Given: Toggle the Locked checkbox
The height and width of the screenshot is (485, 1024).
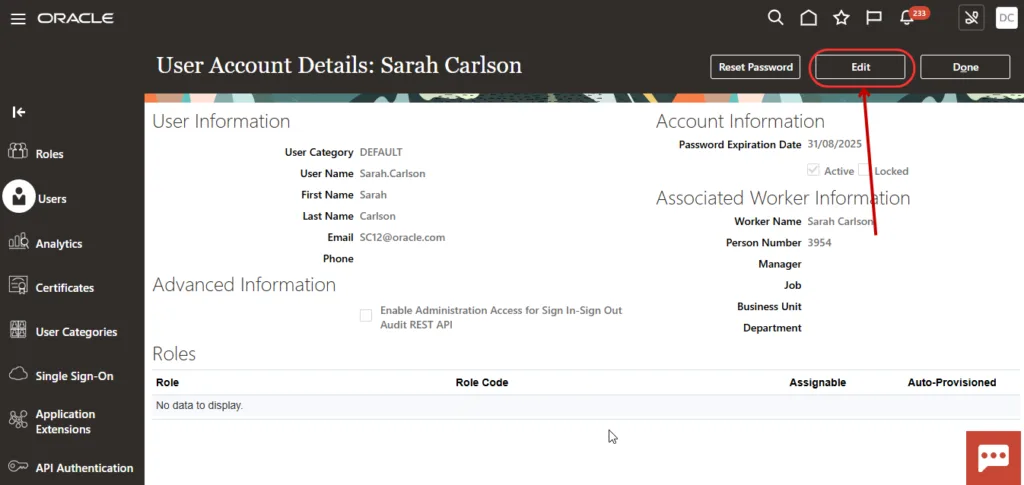Looking at the screenshot, I should pos(865,171).
